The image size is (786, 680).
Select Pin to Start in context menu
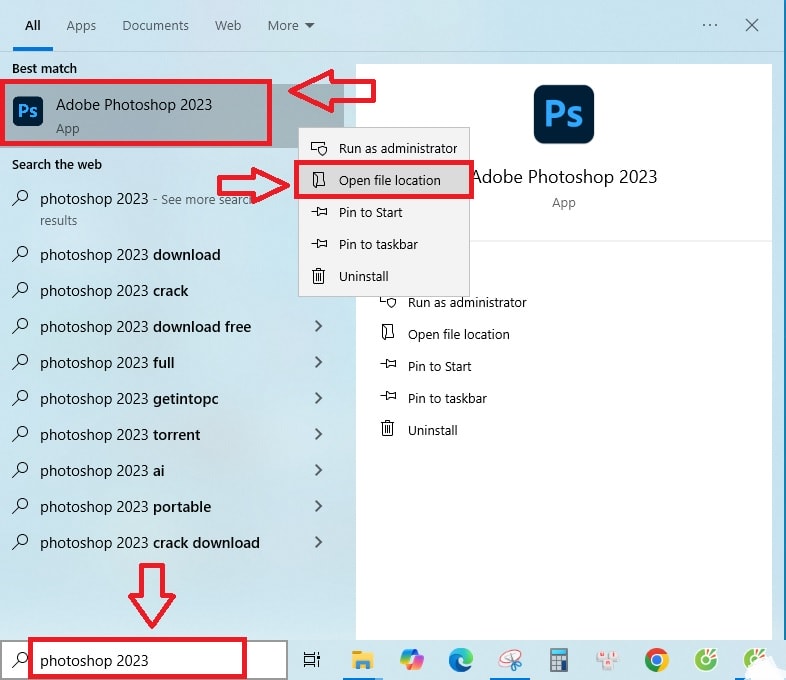coord(384,212)
